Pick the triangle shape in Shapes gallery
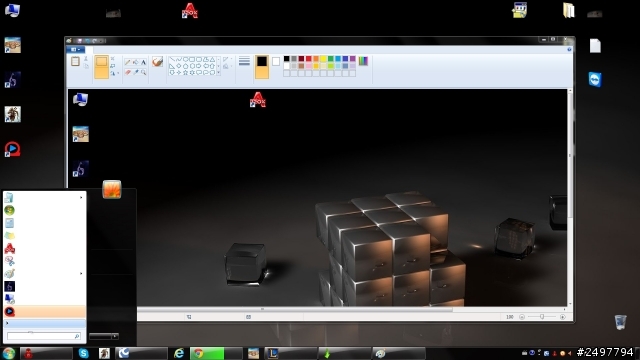This screenshot has height=360, width=640. (x=213, y=59)
